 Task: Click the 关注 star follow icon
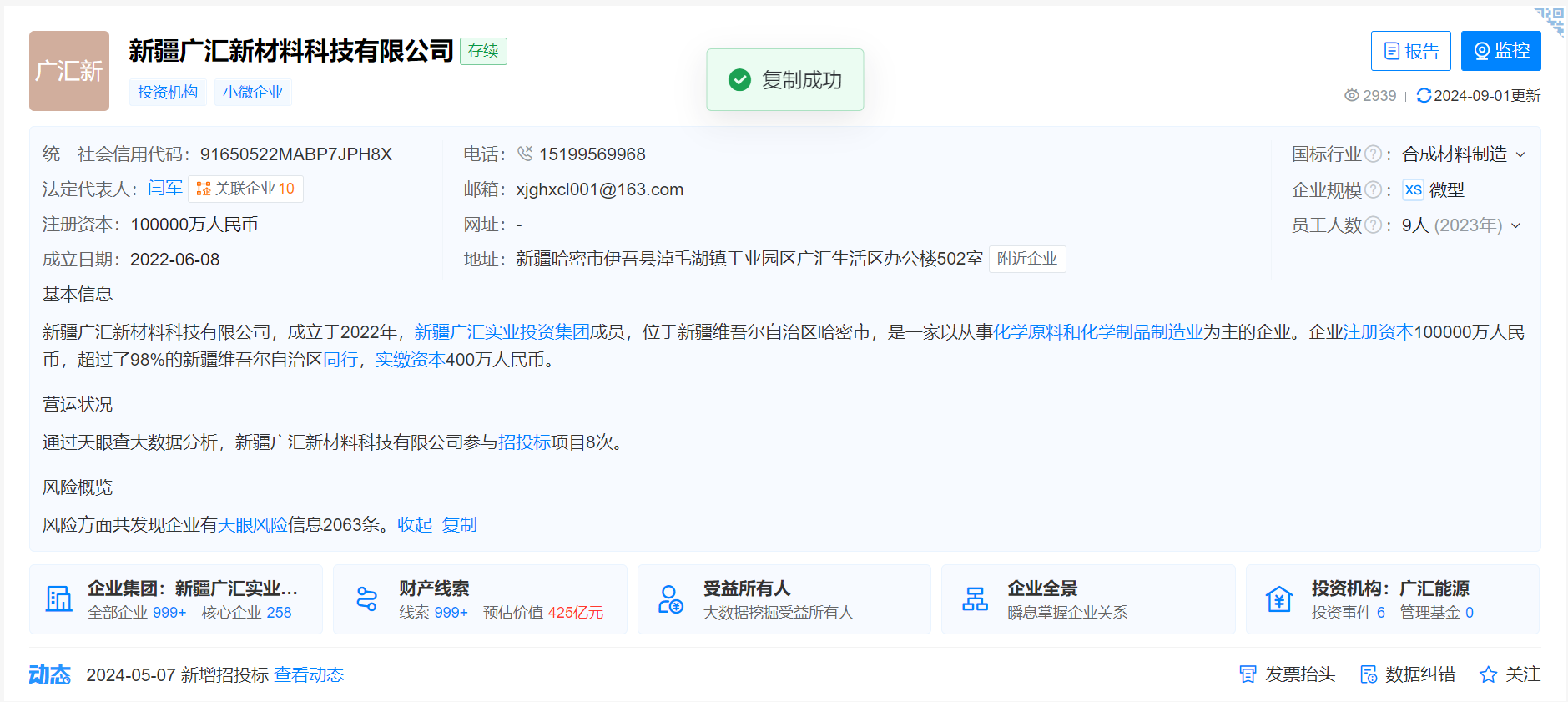tap(1488, 674)
